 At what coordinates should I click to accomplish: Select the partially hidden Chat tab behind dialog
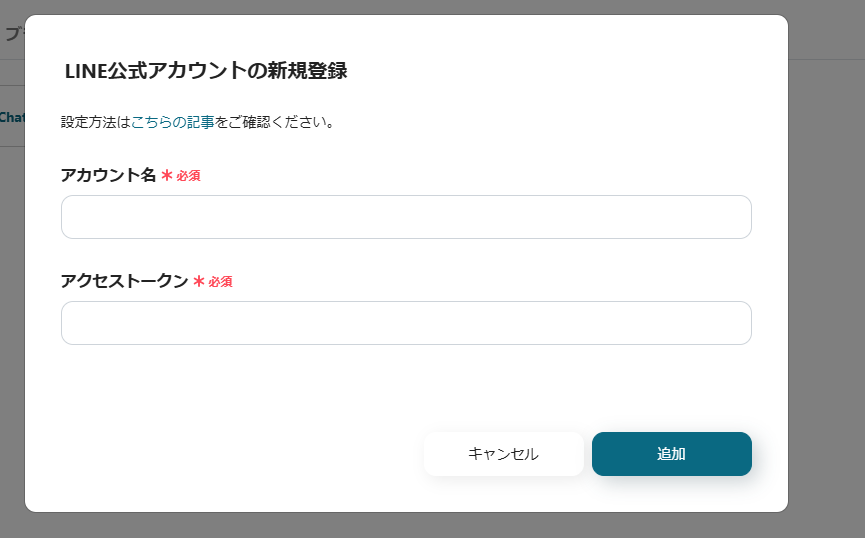click(12, 118)
